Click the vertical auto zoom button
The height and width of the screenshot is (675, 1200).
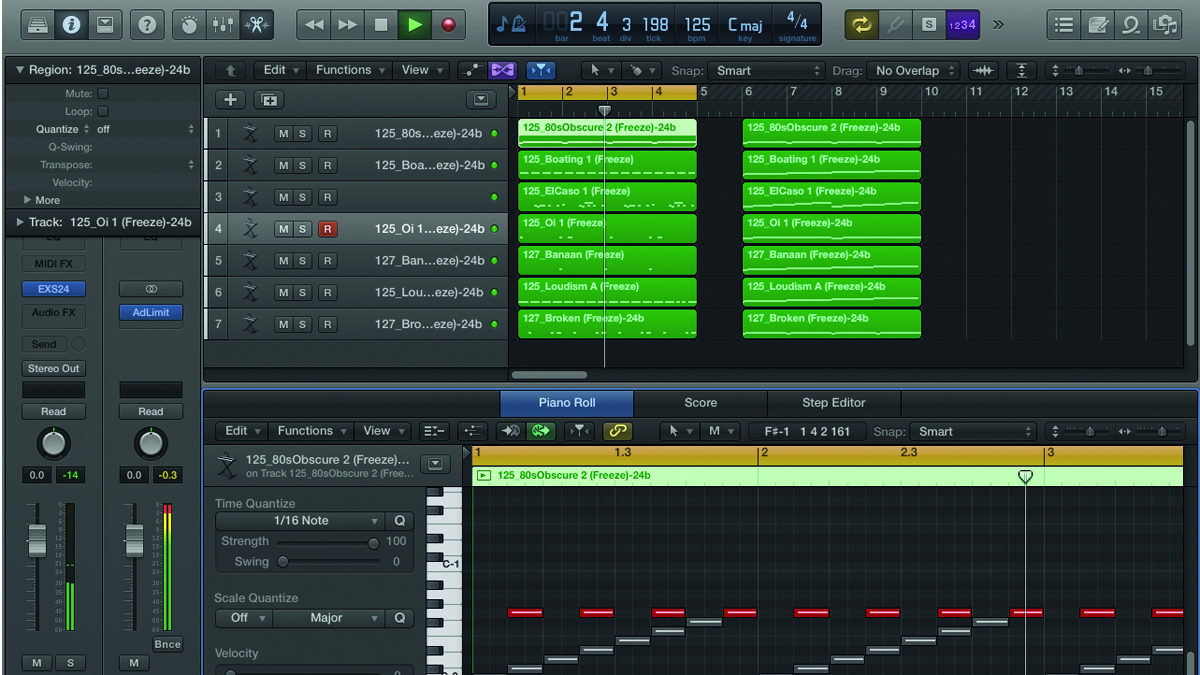coord(1021,70)
